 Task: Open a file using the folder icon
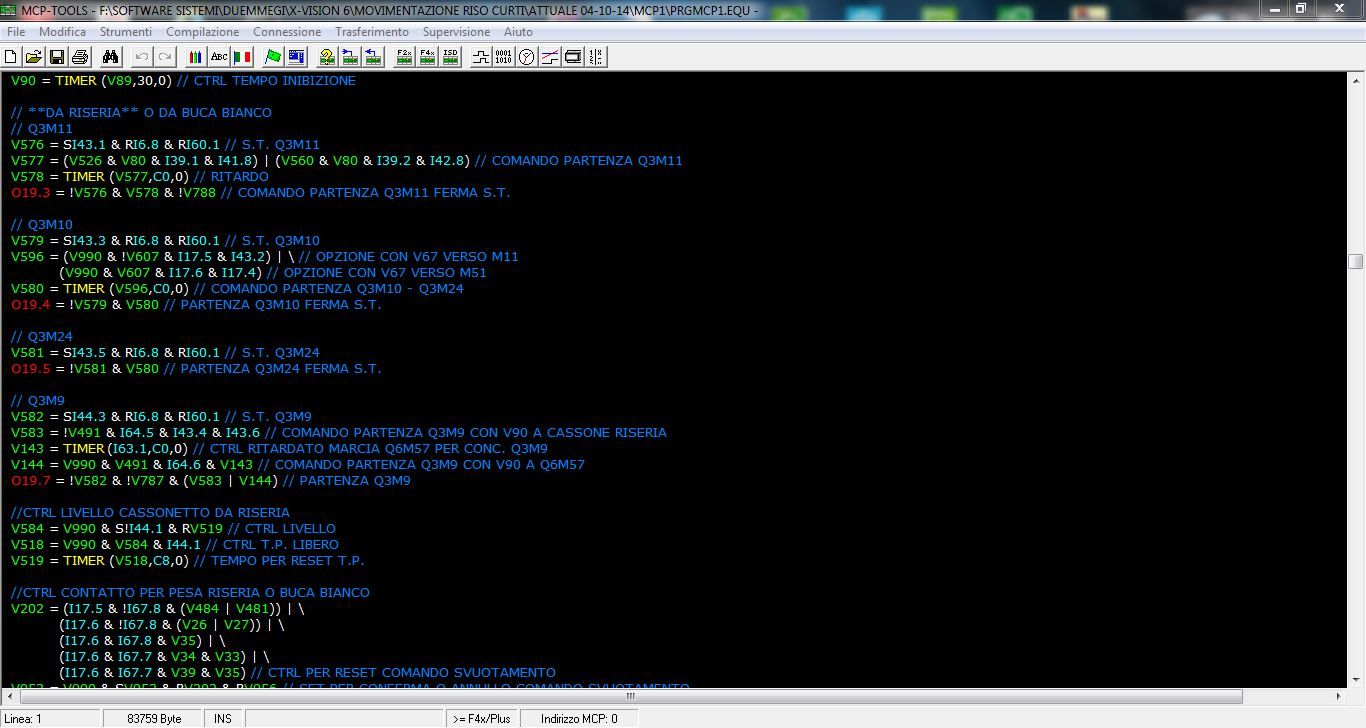point(34,57)
